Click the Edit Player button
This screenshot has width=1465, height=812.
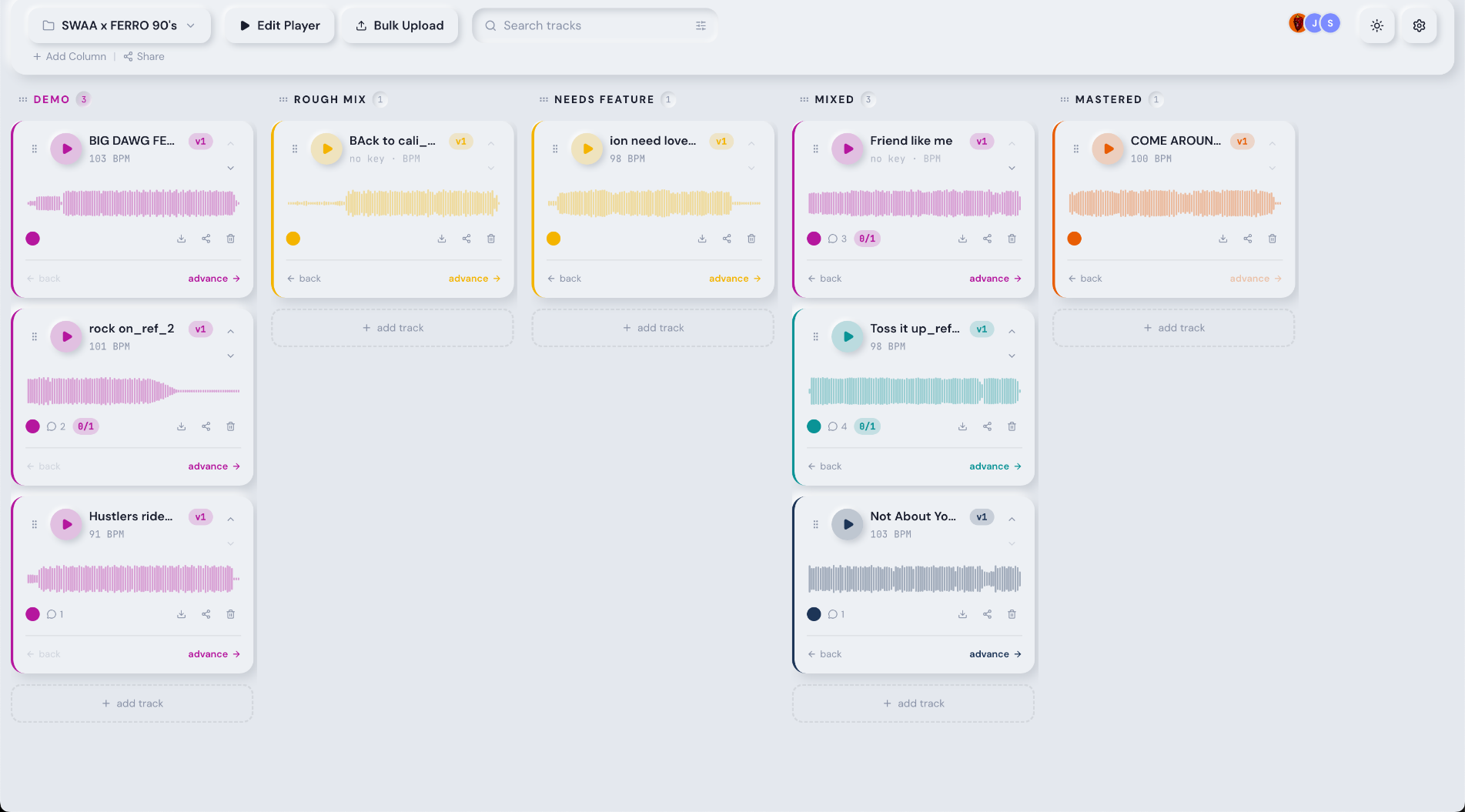[x=279, y=25]
